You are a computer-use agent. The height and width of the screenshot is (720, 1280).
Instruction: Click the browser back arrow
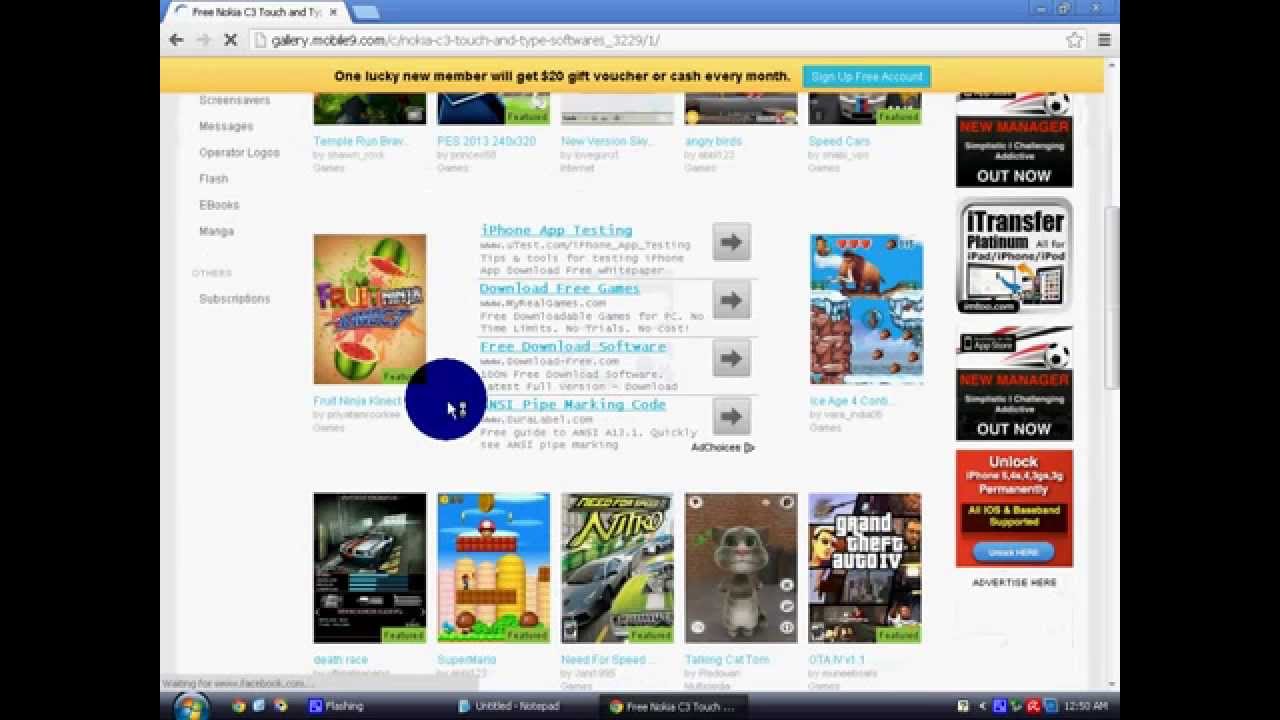pos(176,40)
